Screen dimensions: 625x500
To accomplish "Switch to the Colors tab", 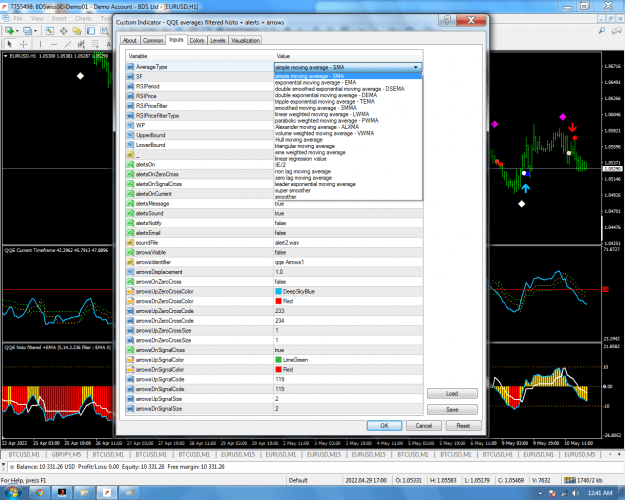I will [197, 40].
